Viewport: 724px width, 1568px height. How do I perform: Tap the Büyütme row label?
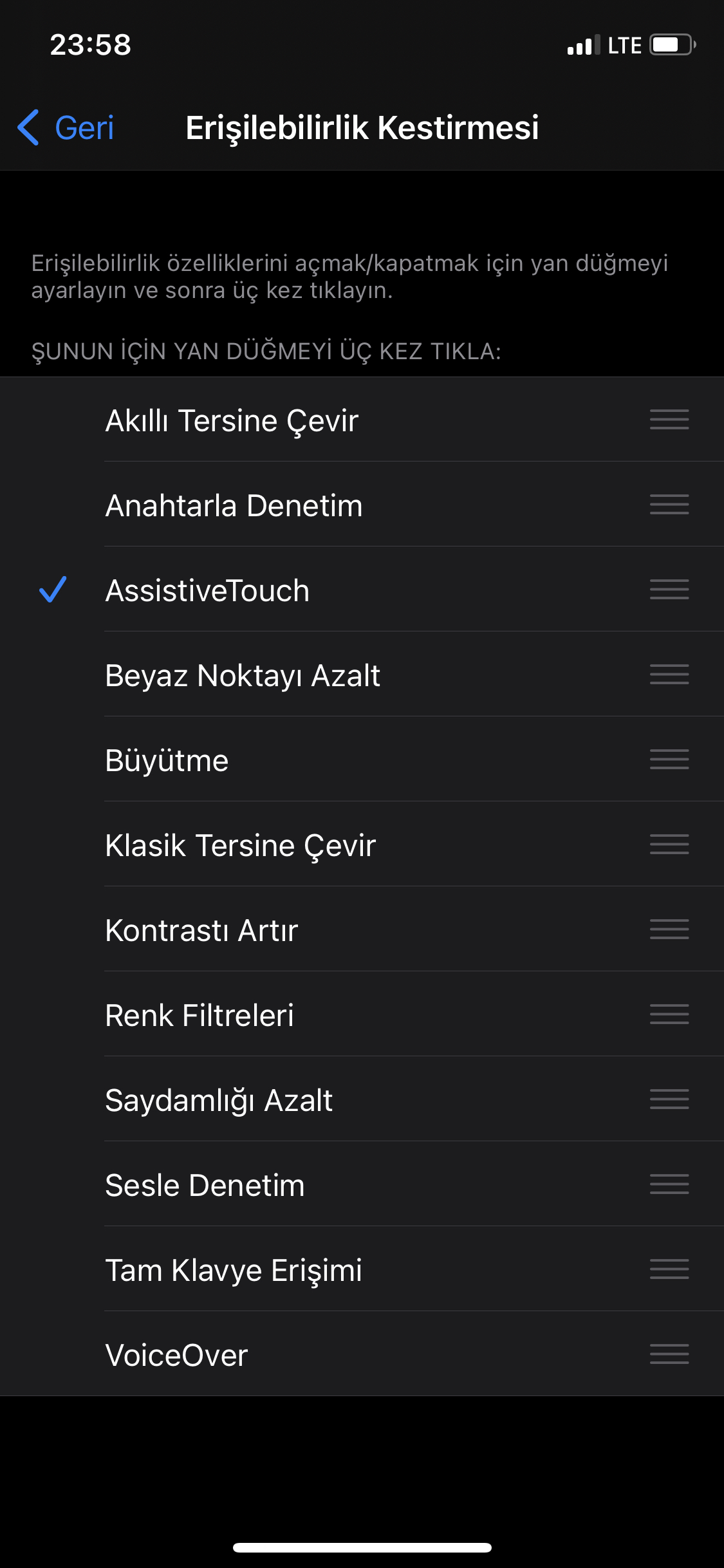click(x=167, y=761)
